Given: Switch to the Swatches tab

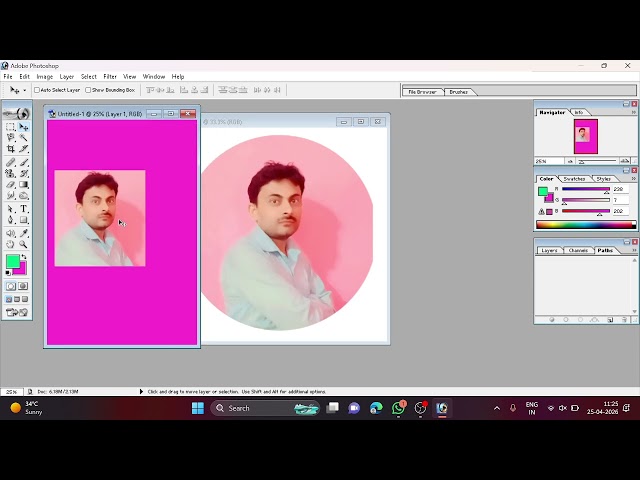Looking at the screenshot, I should 574,179.
